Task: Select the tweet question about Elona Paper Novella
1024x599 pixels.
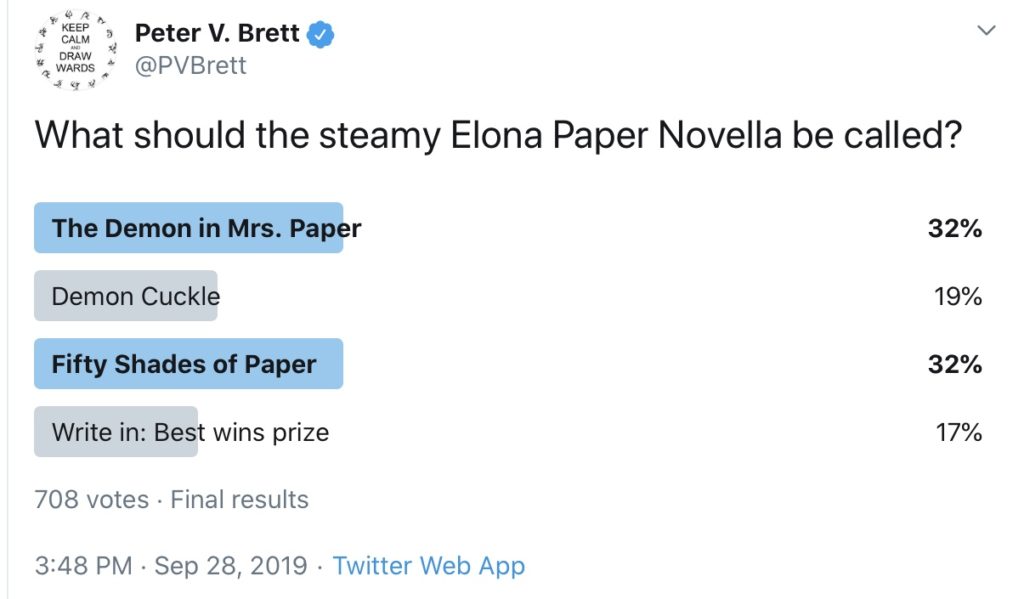Action: click(x=498, y=136)
